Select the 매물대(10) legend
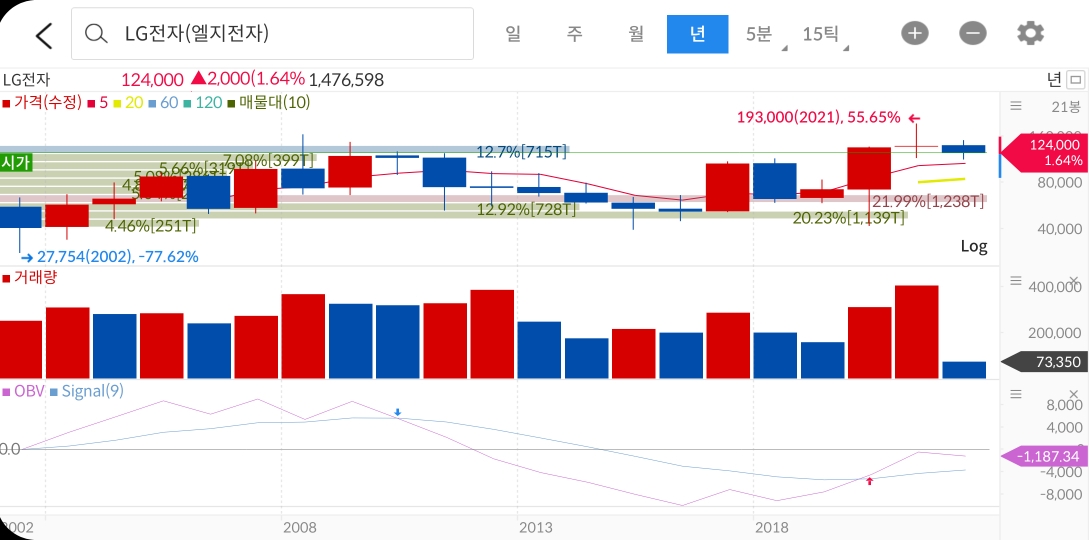The image size is (1089, 540). tap(269, 103)
